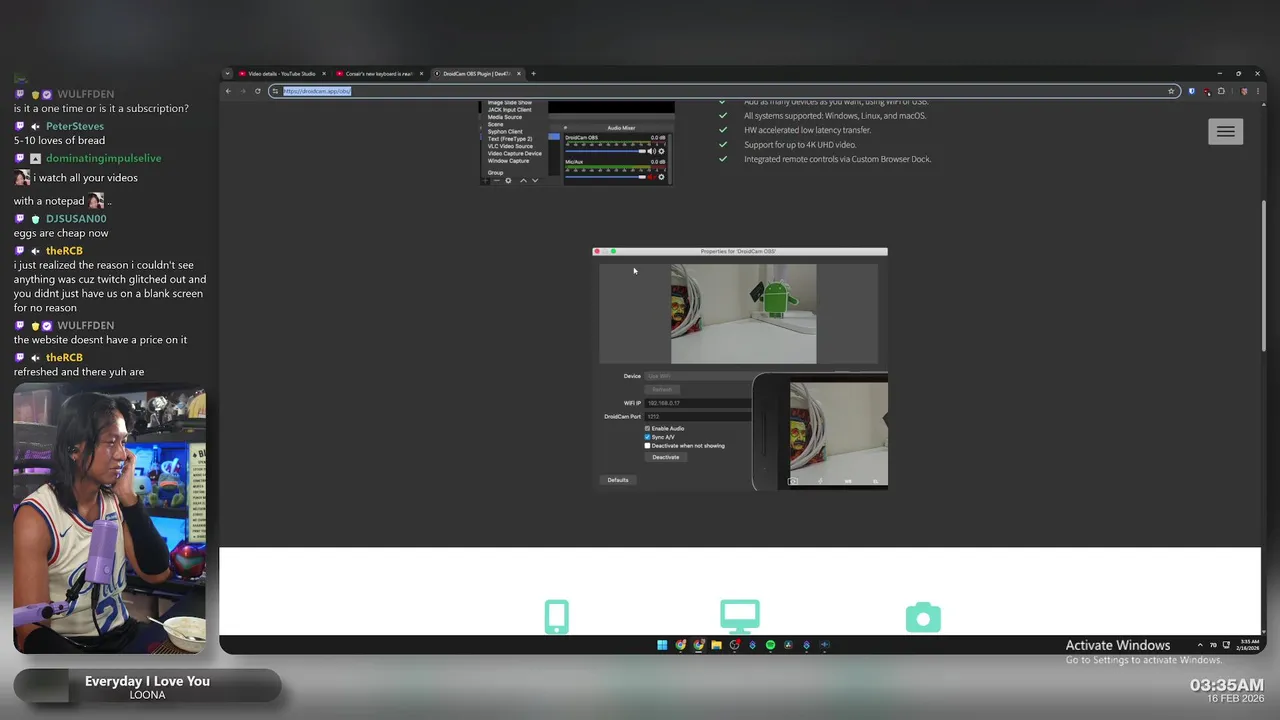
Task: Click chat username DJSUSAN00
Action: point(76,218)
